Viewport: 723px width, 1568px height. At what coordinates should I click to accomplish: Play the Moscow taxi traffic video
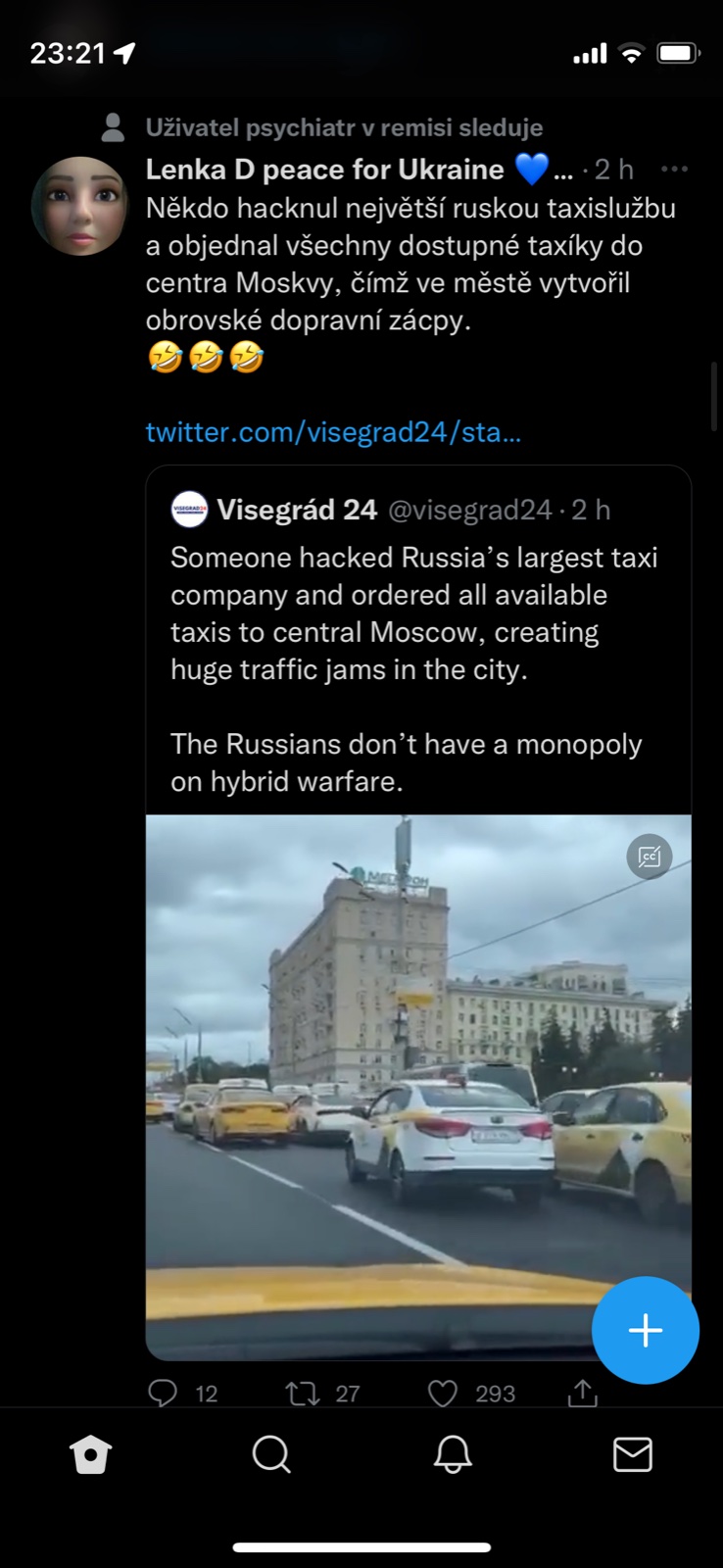click(x=392, y=1078)
